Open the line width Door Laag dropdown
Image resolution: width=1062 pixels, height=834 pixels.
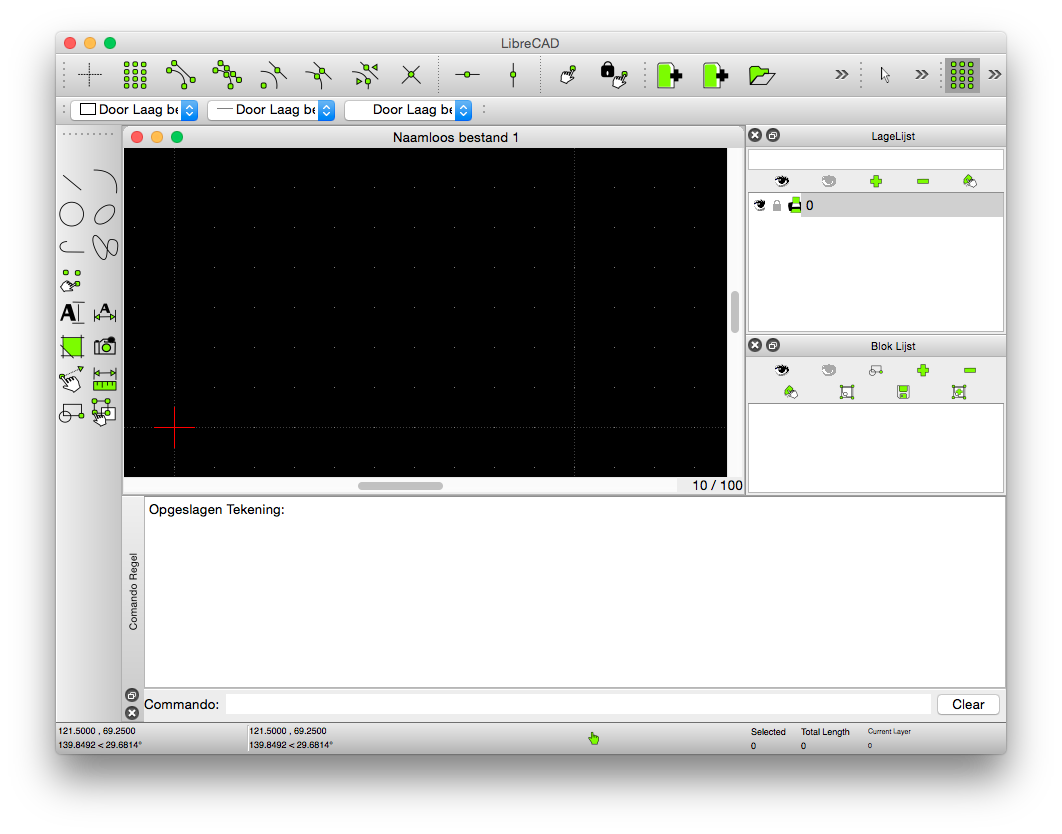tap(271, 110)
